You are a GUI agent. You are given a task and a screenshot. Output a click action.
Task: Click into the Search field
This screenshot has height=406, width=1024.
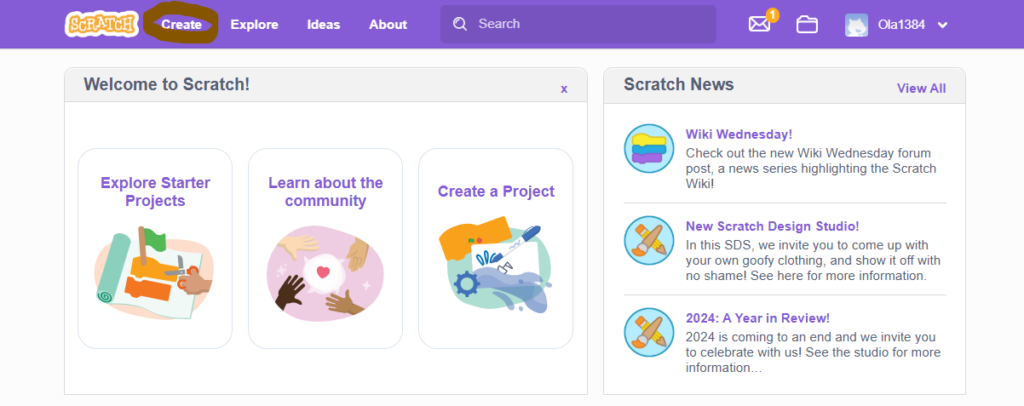coord(578,24)
